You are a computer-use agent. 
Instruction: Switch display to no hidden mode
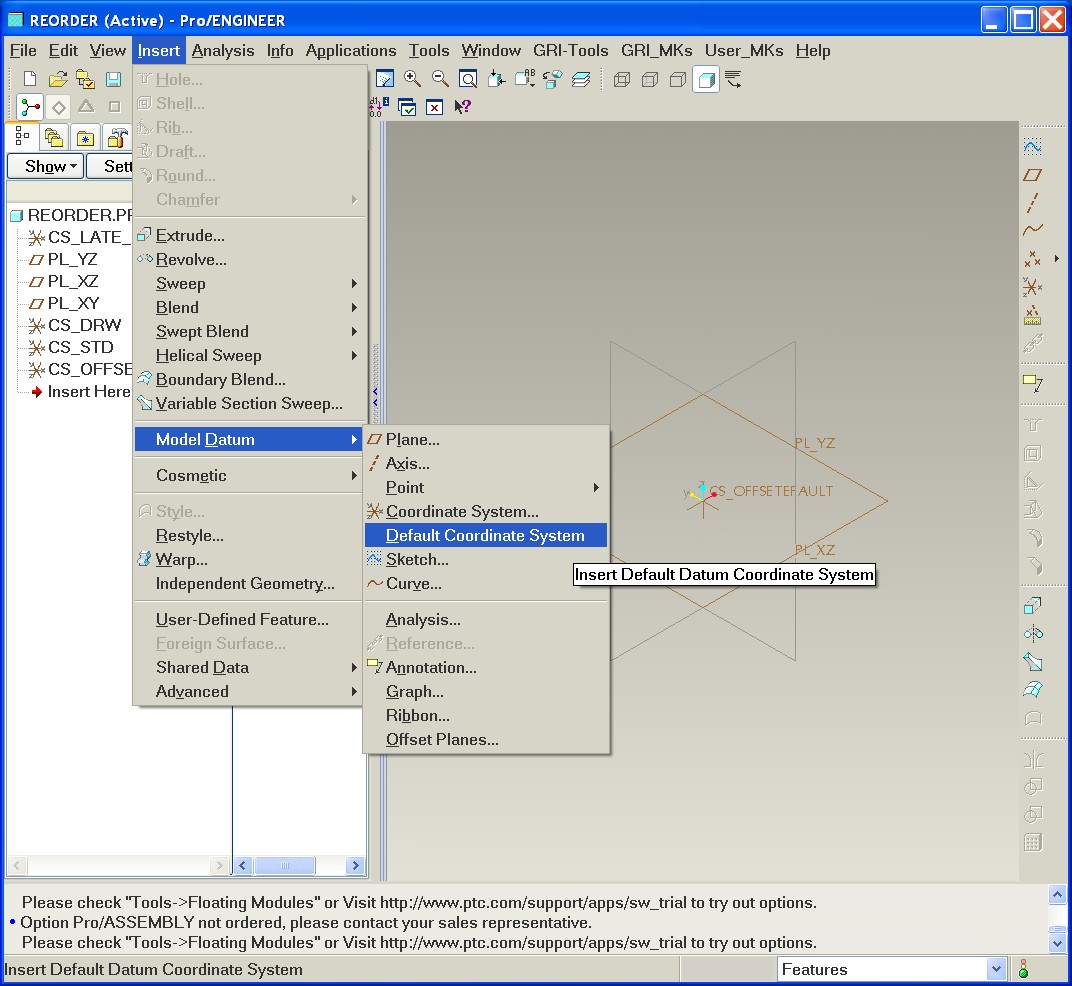[678, 80]
